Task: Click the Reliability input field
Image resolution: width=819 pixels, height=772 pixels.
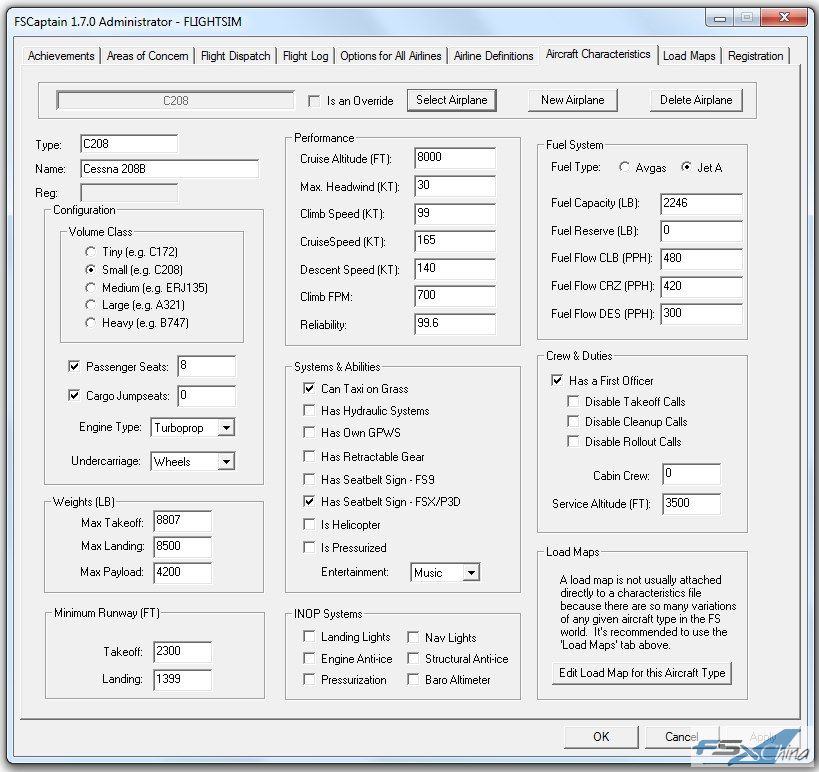Action: click(455, 324)
